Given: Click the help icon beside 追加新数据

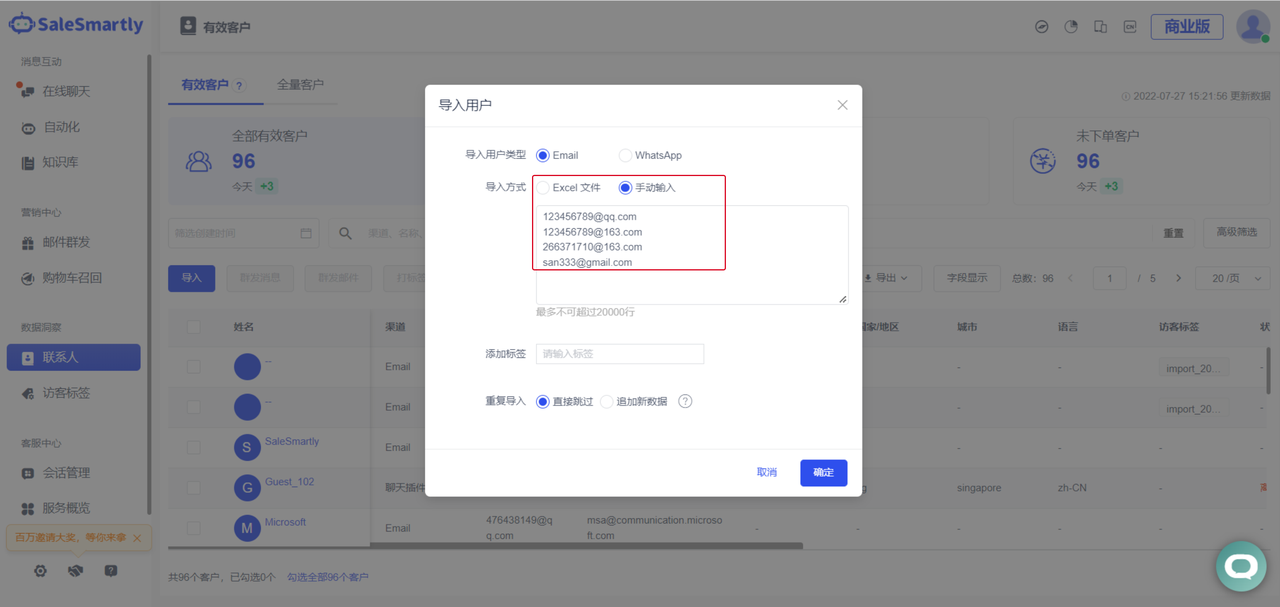Looking at the screenshot, I should click(685, 401).
